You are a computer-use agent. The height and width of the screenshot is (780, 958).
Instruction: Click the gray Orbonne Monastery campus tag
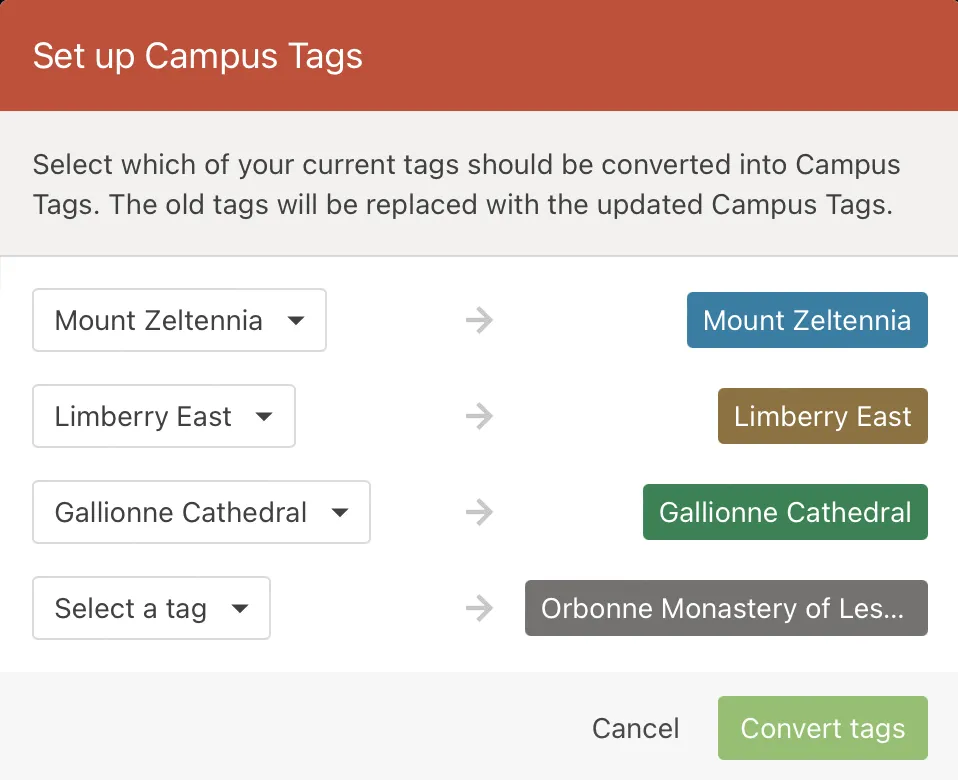[726, 609]
